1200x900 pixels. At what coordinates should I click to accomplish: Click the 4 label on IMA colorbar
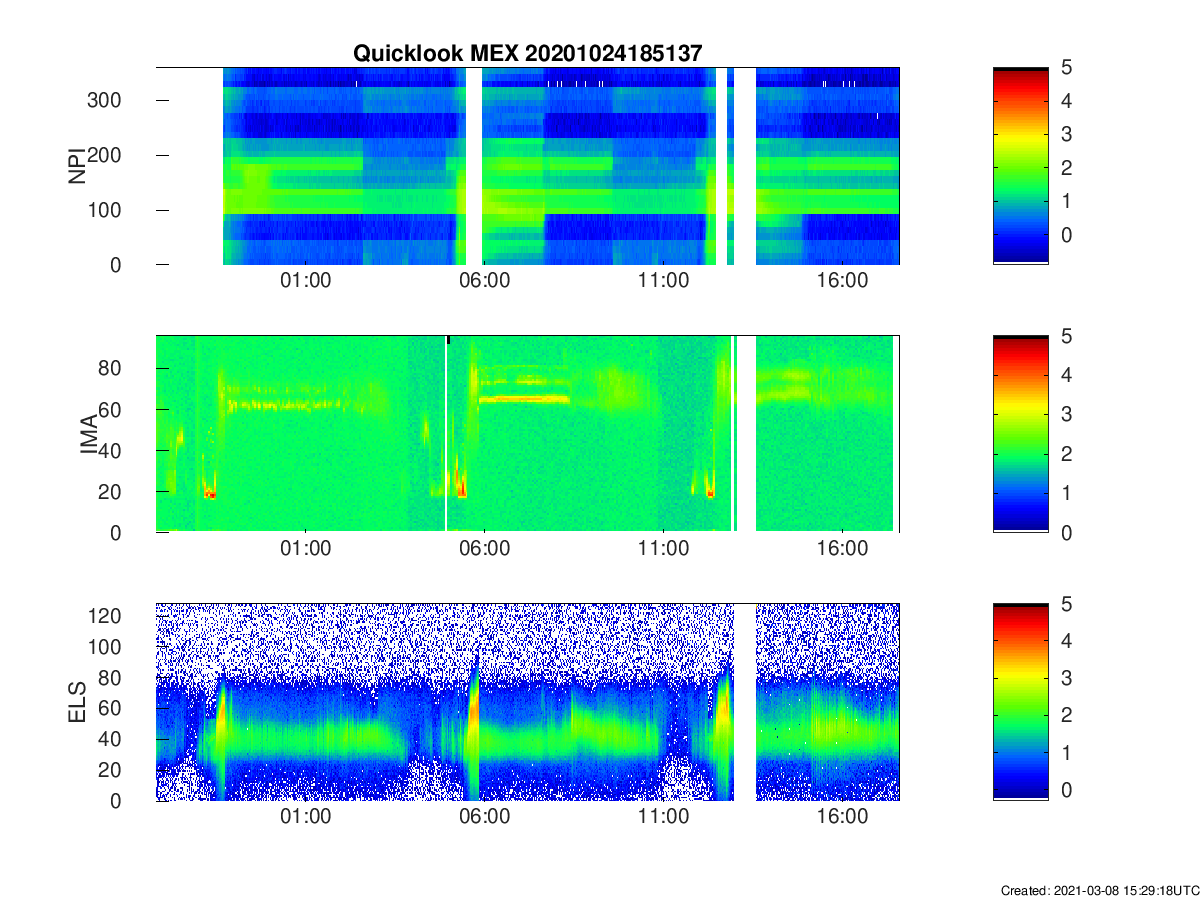click(x=1067, y=375)
